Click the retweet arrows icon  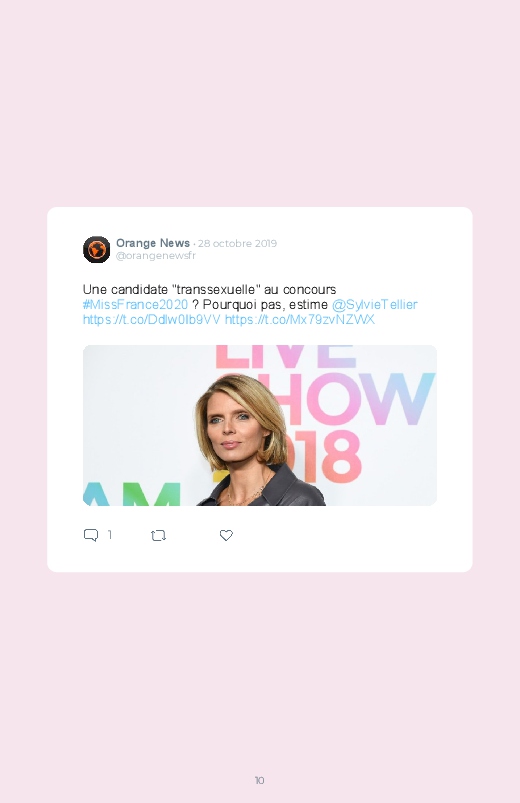(158, 536)
